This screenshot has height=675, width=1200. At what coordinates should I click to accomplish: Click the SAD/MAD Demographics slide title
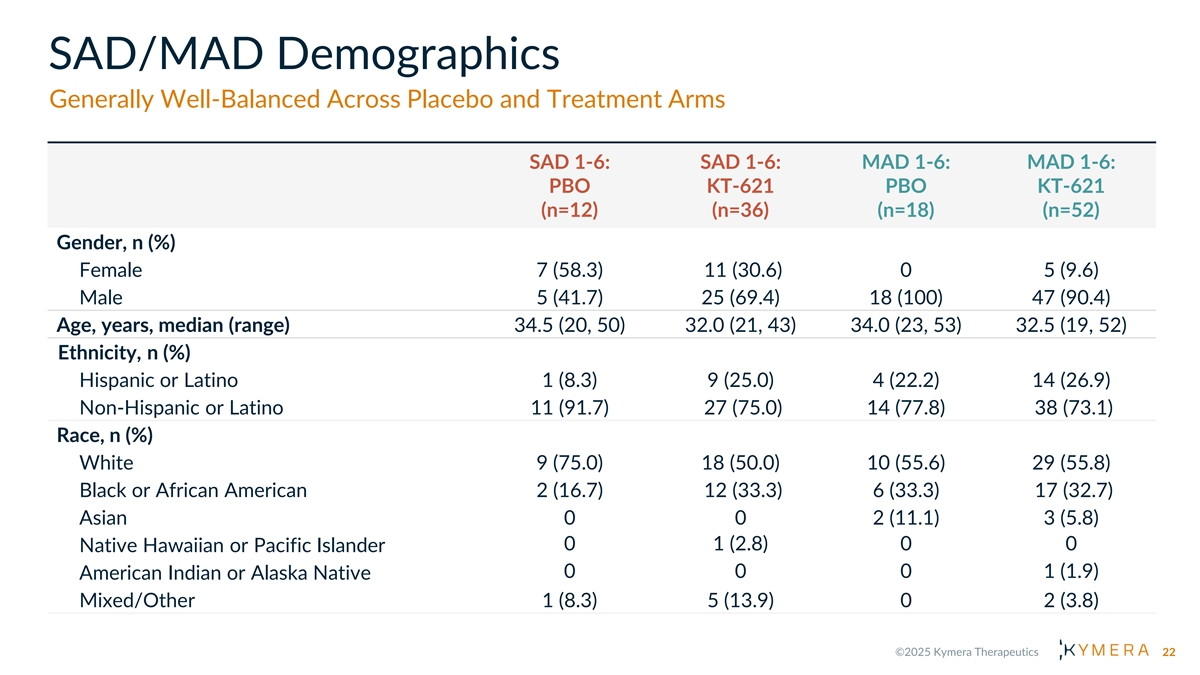click(x=303, y=54)
